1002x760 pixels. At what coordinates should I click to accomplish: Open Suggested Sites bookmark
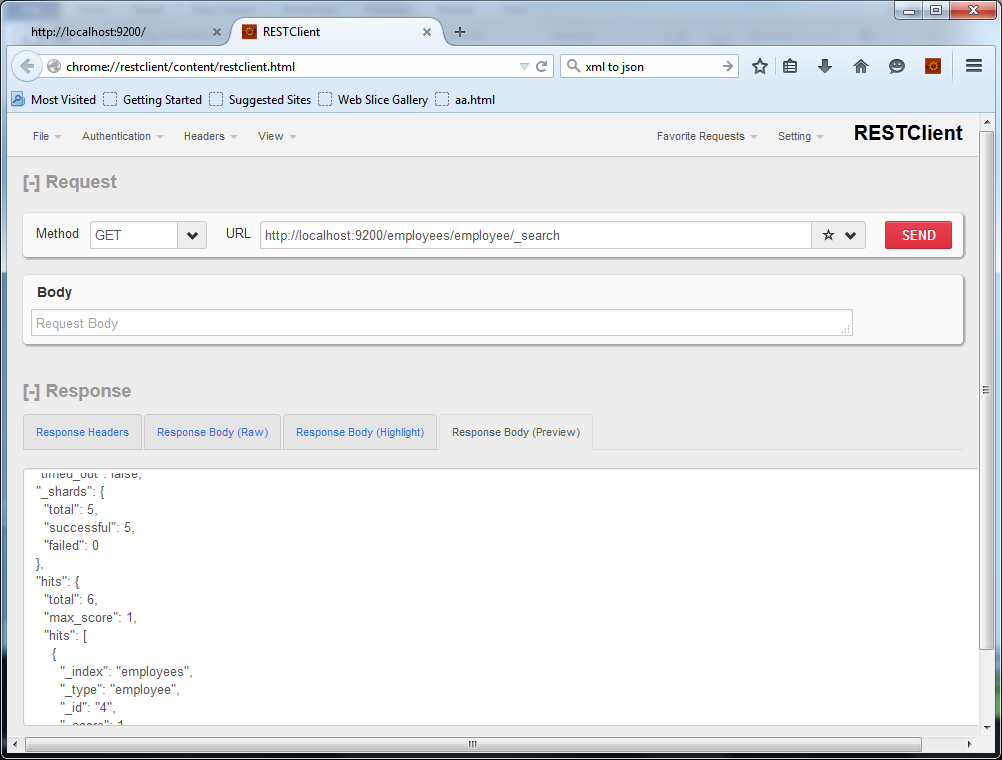(260, 100)
